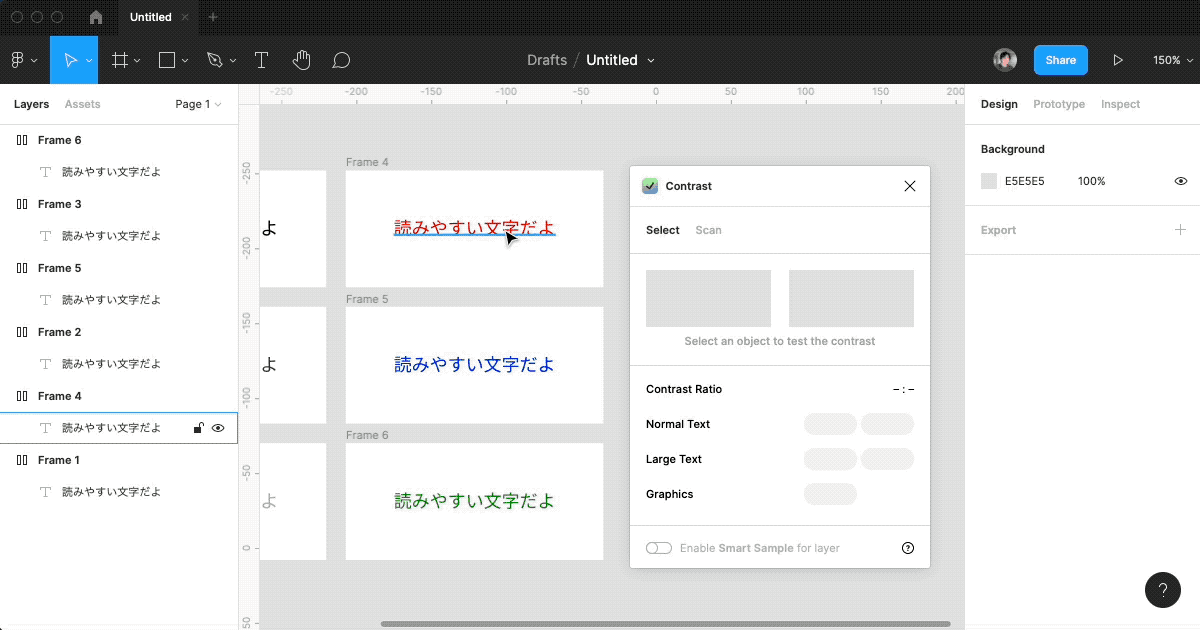This screenshot has width=1200, height=630.
Task: Open the 150% zoom dropdown
Action: point(1171,60)
